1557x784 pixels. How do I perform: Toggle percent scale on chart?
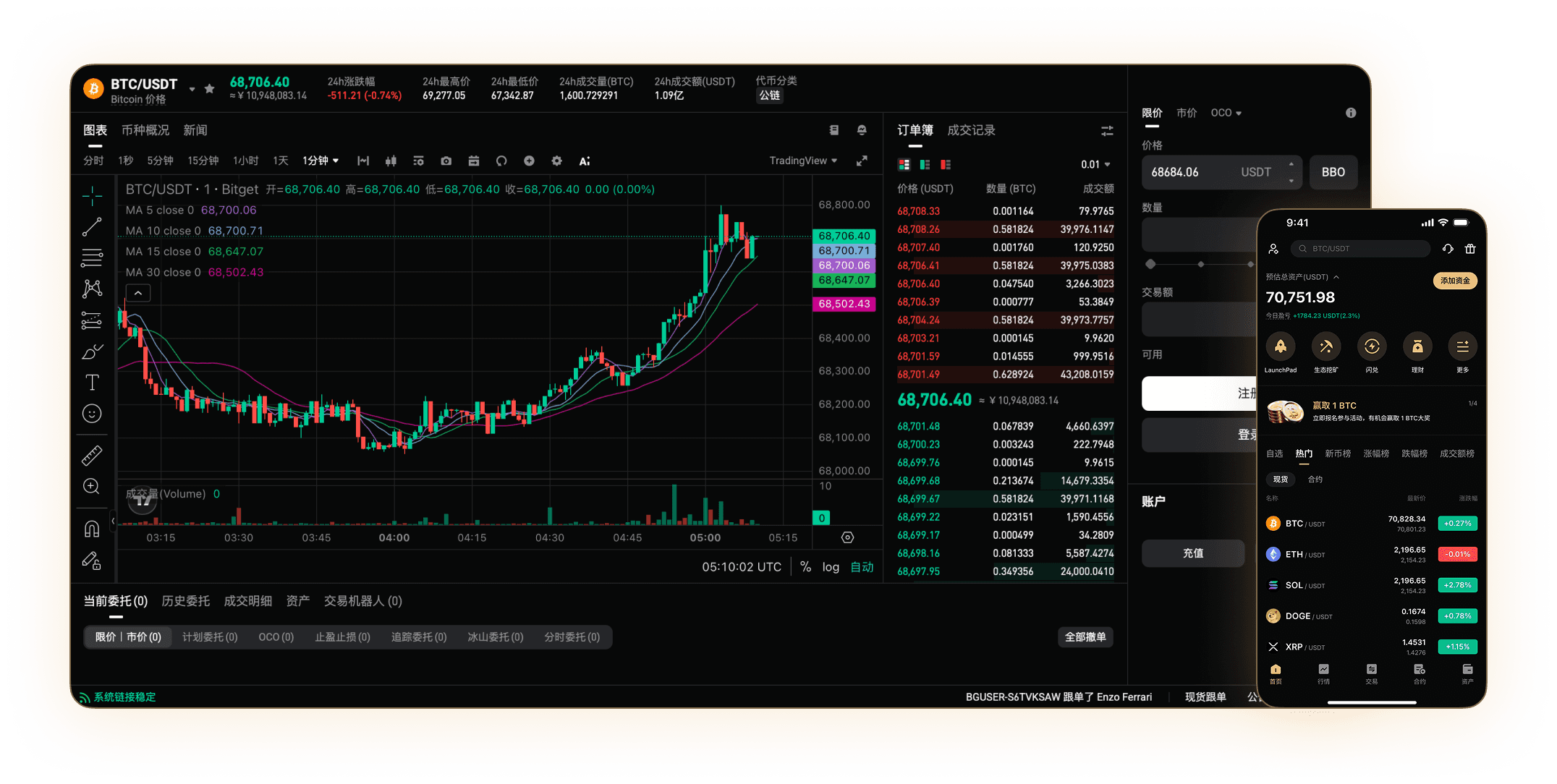coord(805,567)
